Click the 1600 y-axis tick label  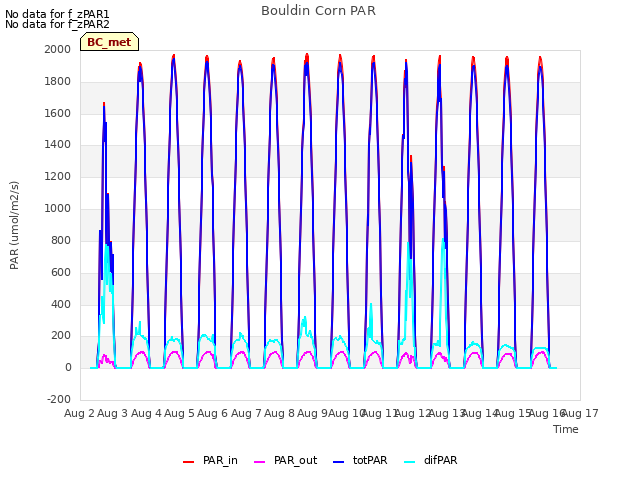(x=58, y=113)
